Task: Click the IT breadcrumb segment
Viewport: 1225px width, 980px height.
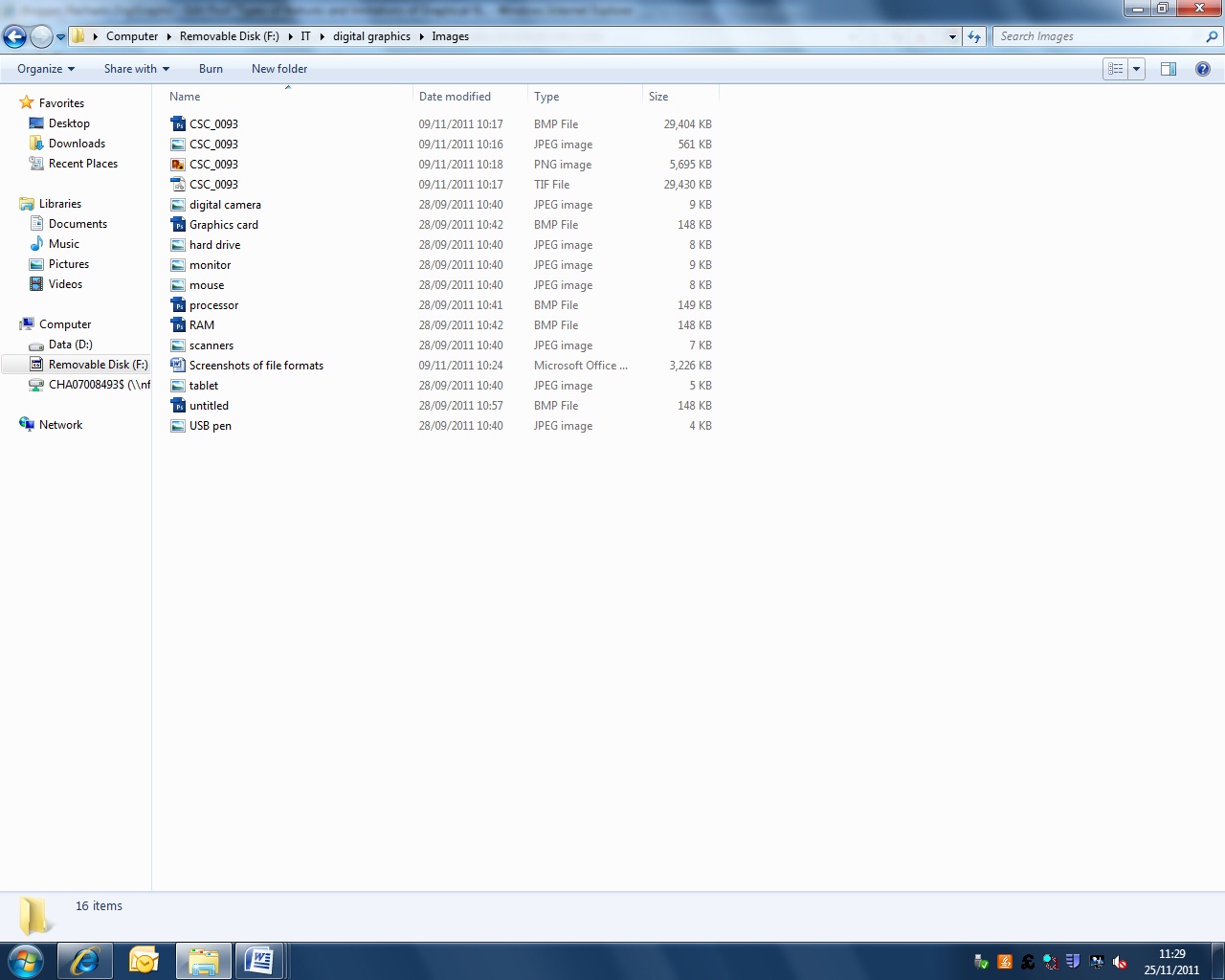Action: coord(305,36)
